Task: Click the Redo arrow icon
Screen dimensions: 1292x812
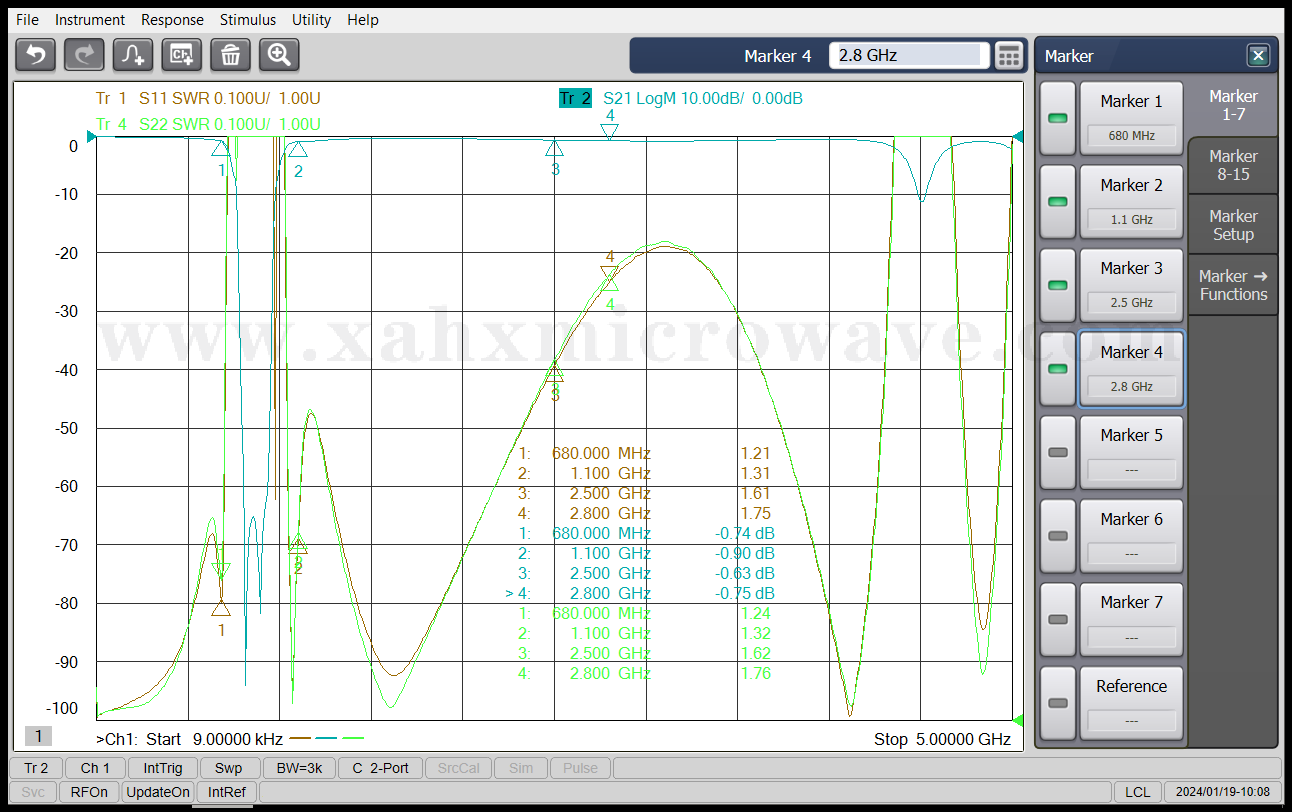Action: pyautogui.click(x=84, y=55)
